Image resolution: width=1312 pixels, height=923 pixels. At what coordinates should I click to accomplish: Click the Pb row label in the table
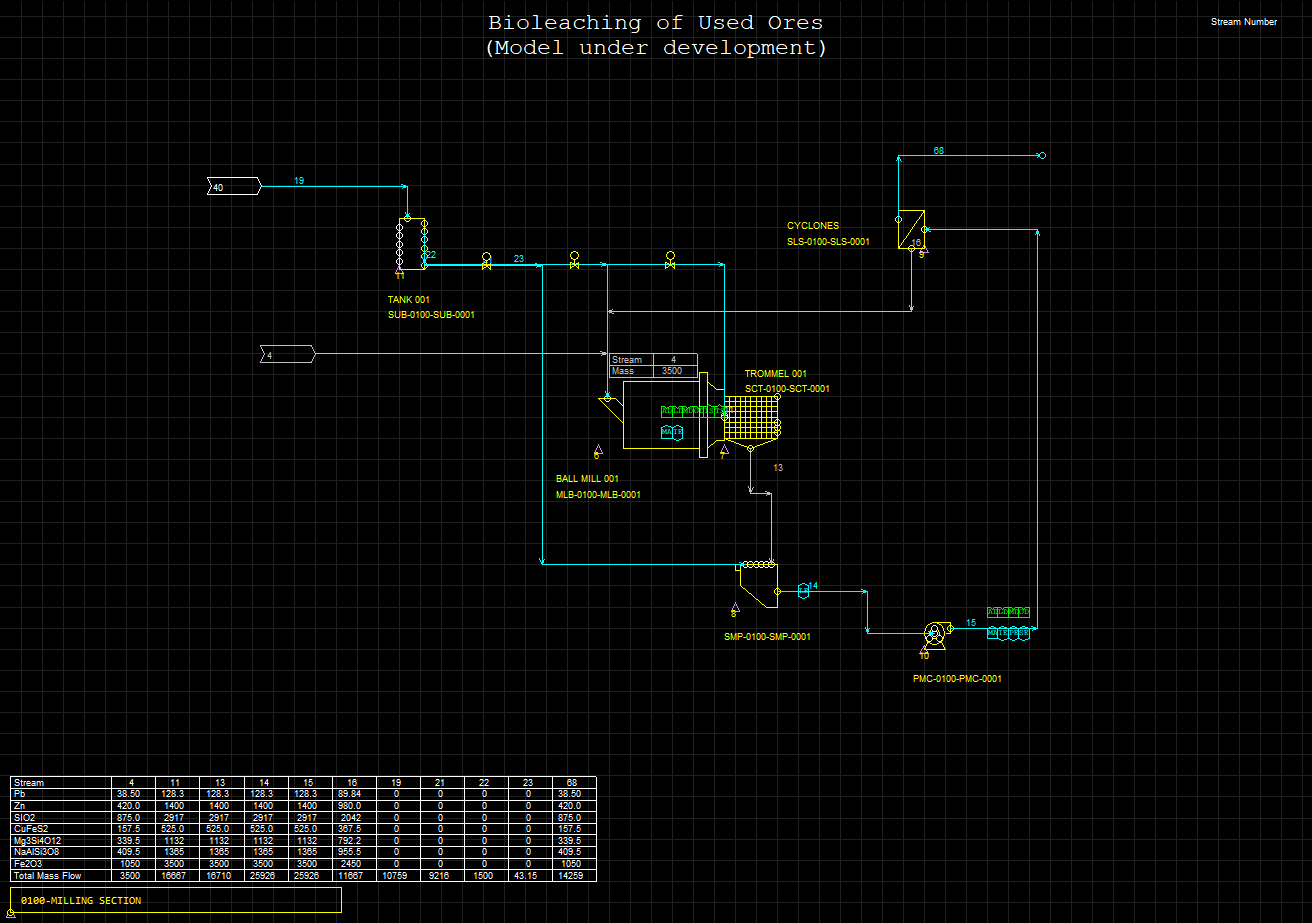[x=59, y=794]
